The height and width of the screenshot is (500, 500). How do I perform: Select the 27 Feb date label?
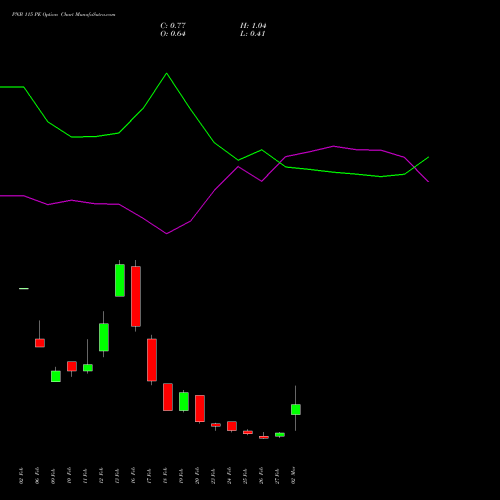(x=277, y=476)
